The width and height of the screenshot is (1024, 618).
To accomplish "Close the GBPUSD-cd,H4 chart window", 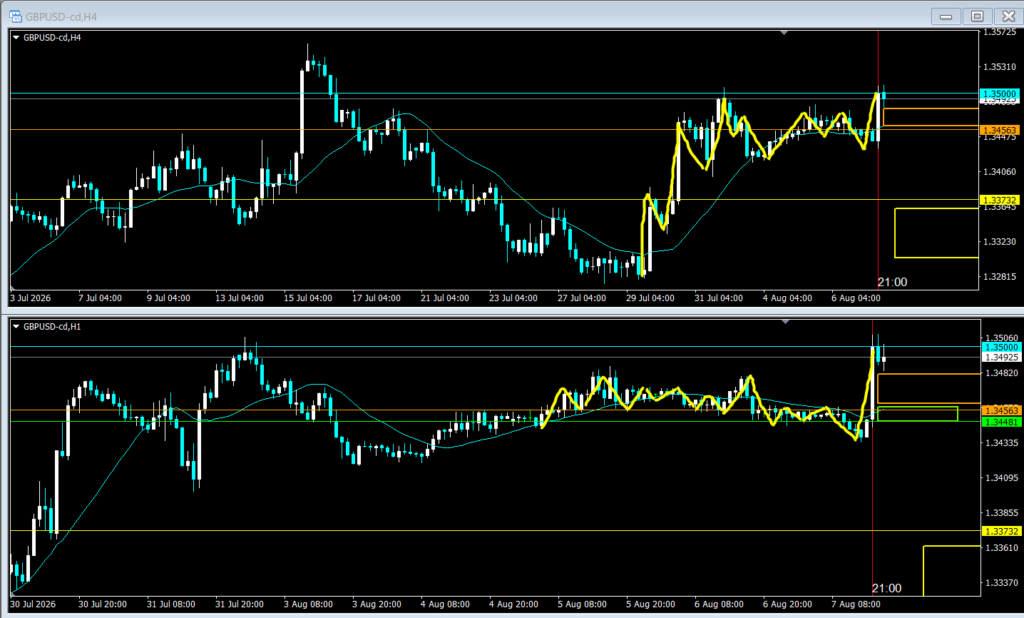I will click(x=1008, y=16).
